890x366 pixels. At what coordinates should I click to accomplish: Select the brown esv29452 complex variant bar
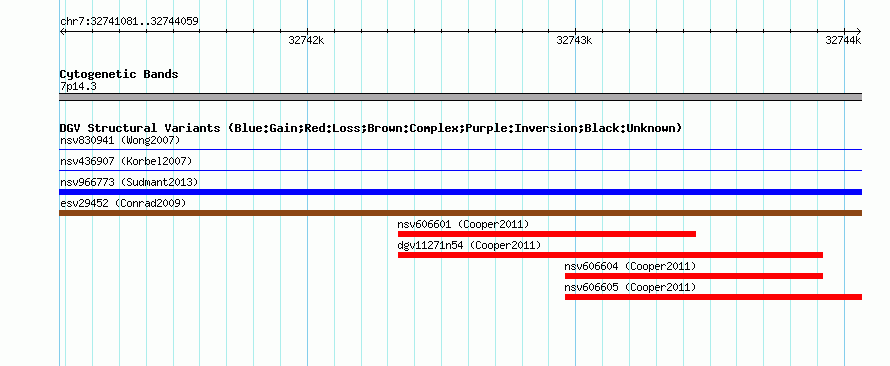[460, 213]
